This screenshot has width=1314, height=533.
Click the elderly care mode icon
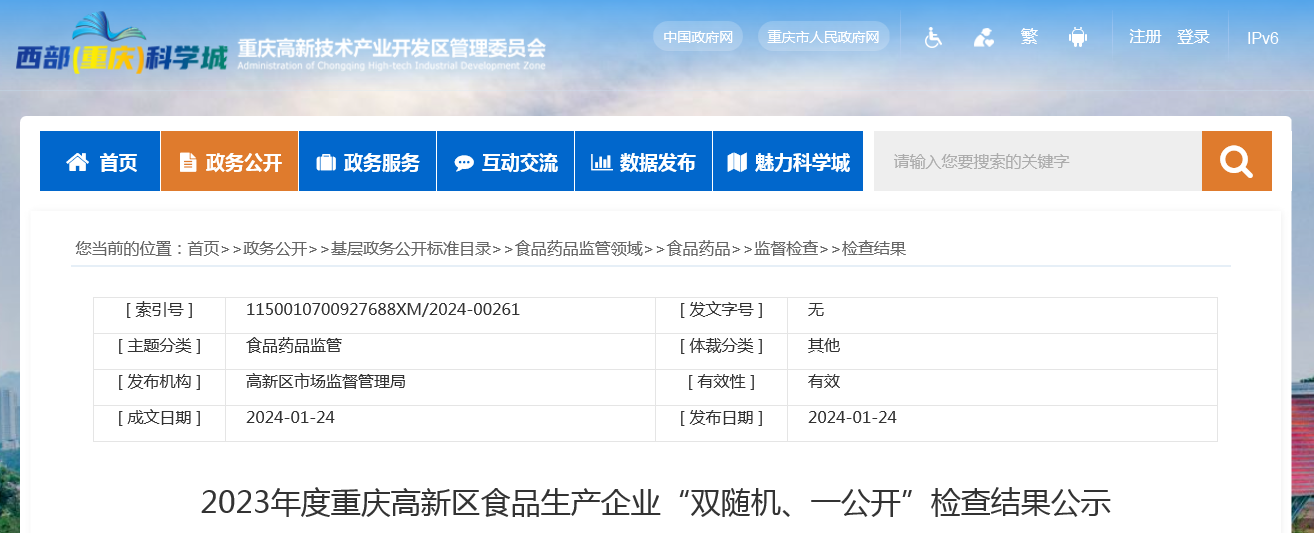coord(984,37)
